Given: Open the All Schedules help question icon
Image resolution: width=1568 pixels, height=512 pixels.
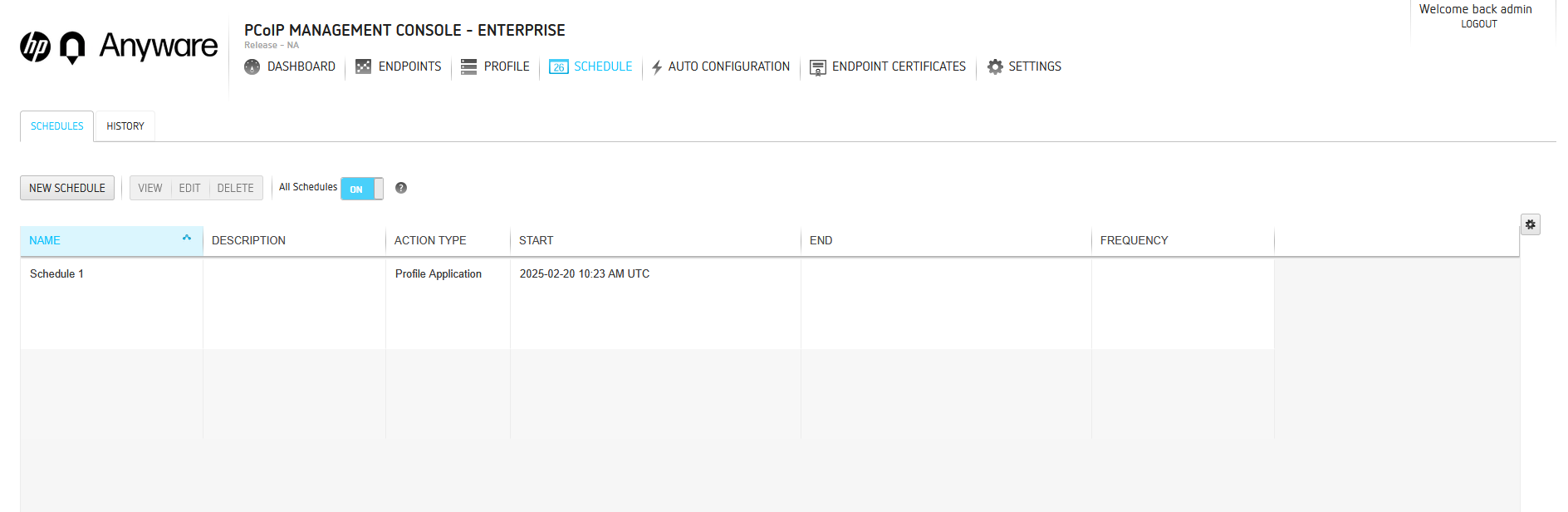Looking at the screenshot, I should (401, 188).
